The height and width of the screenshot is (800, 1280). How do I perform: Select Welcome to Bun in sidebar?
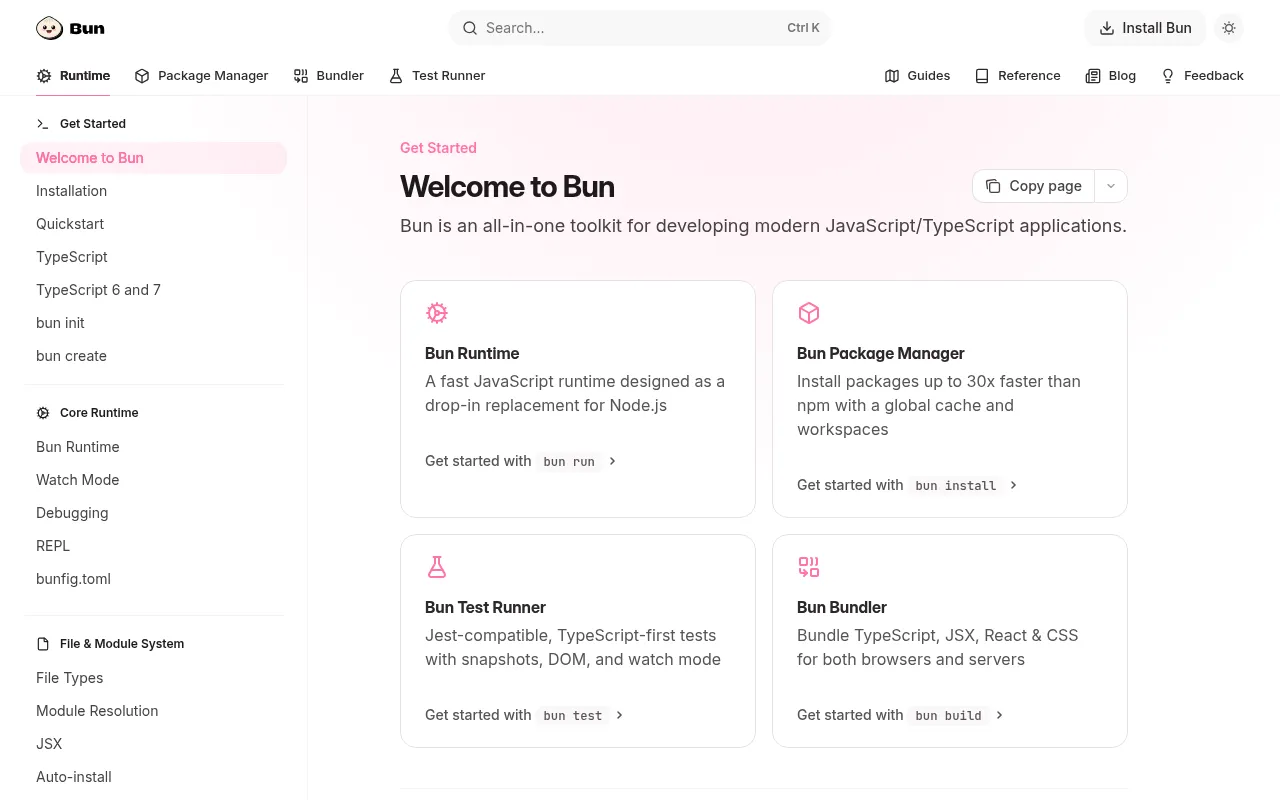pos(153,158)
